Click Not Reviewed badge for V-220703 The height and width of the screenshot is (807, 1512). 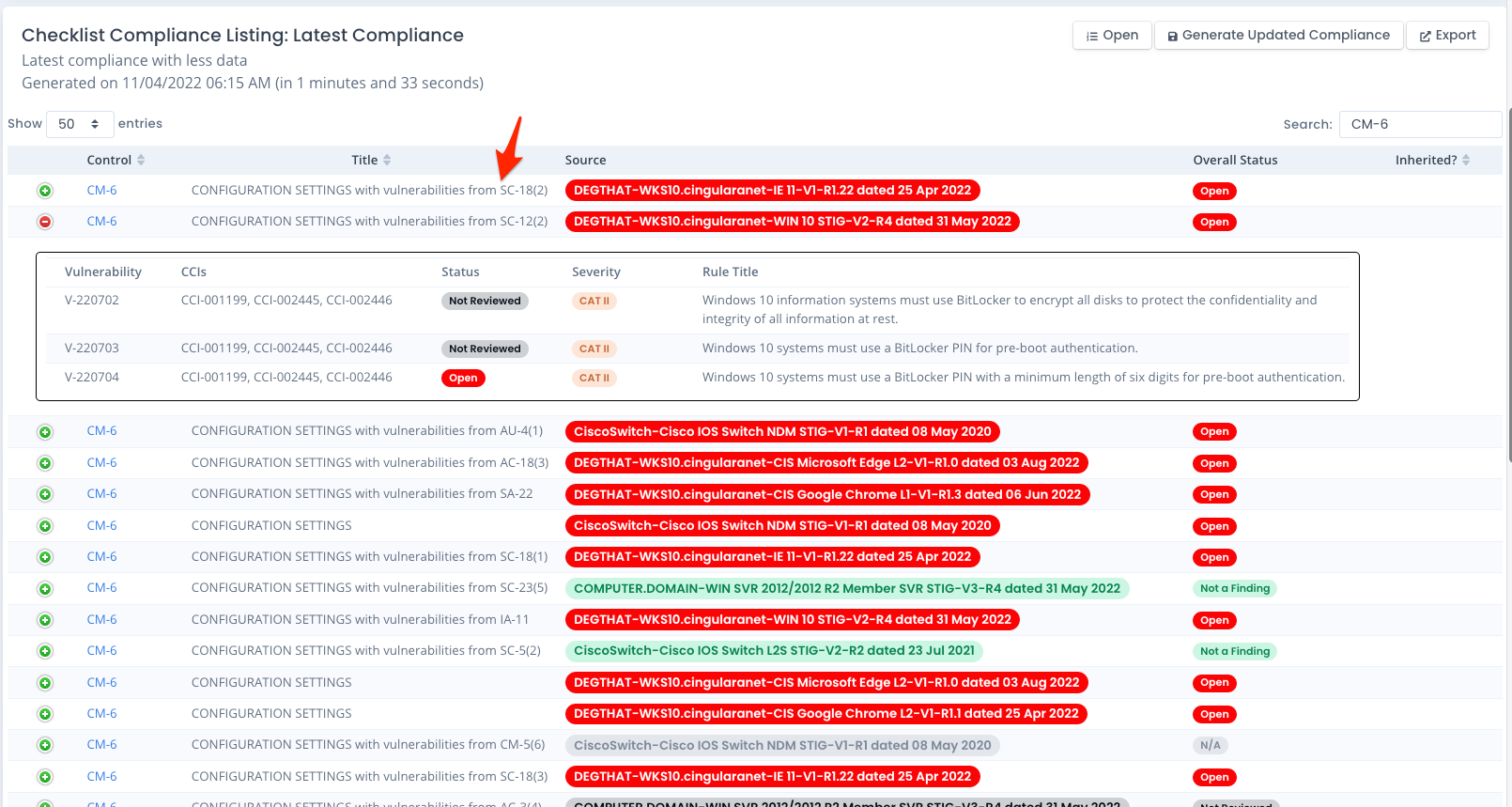[485, 349]
